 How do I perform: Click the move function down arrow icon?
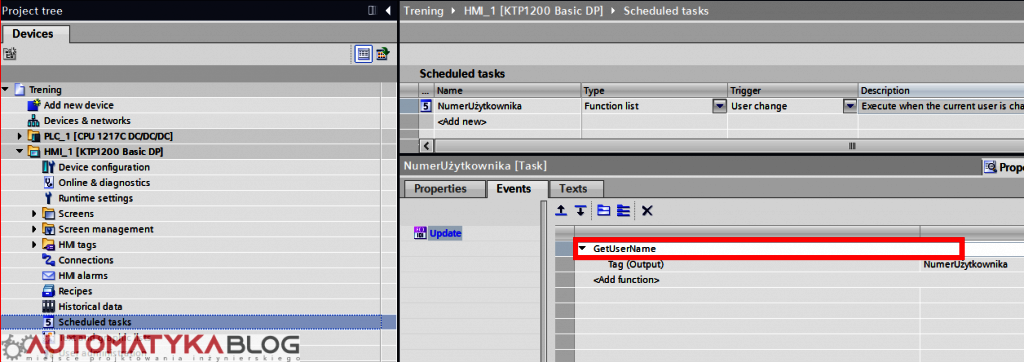tap(579, 210)
